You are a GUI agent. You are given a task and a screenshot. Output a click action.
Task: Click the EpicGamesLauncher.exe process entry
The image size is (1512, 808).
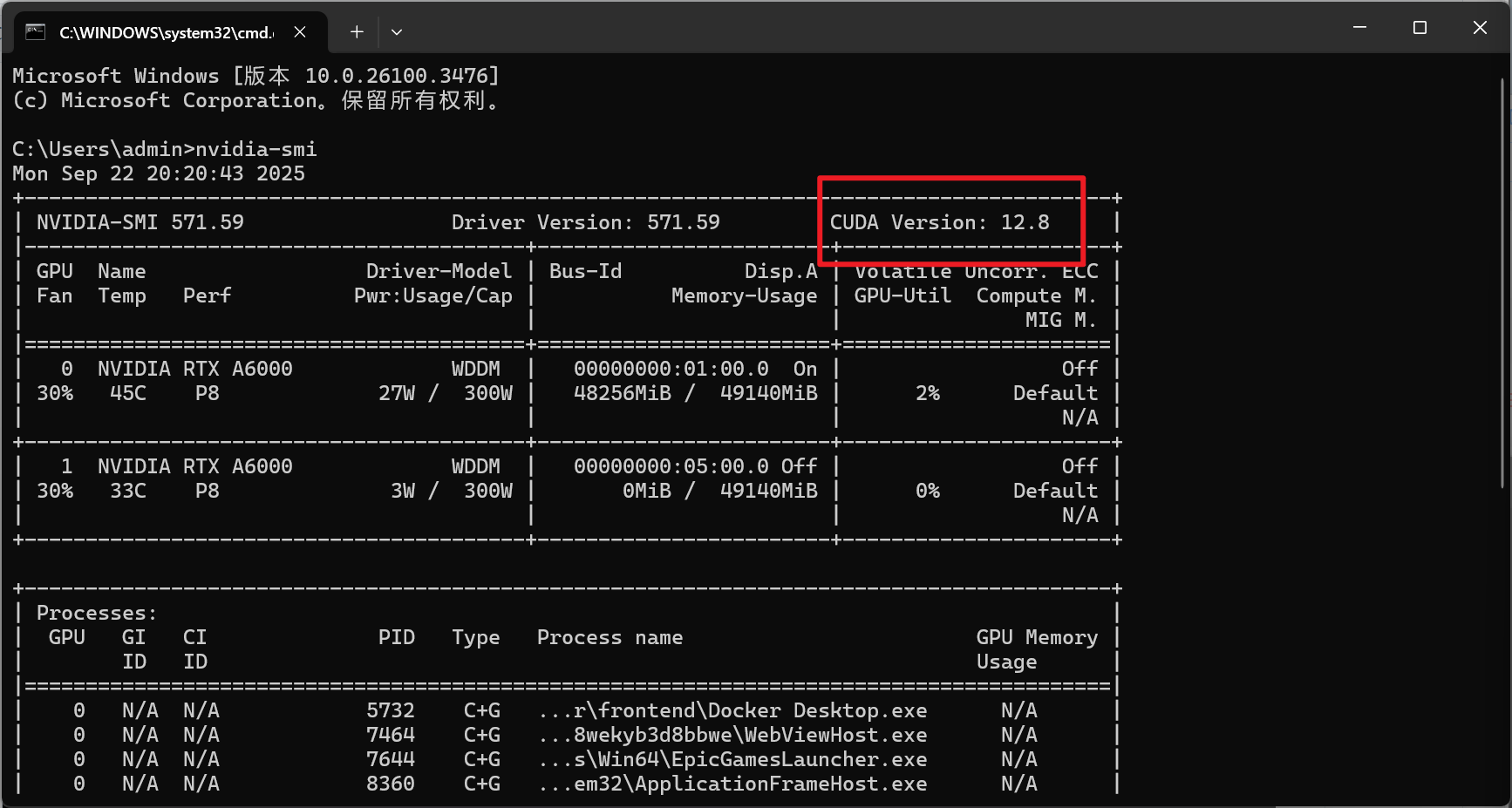coord(733,759)
